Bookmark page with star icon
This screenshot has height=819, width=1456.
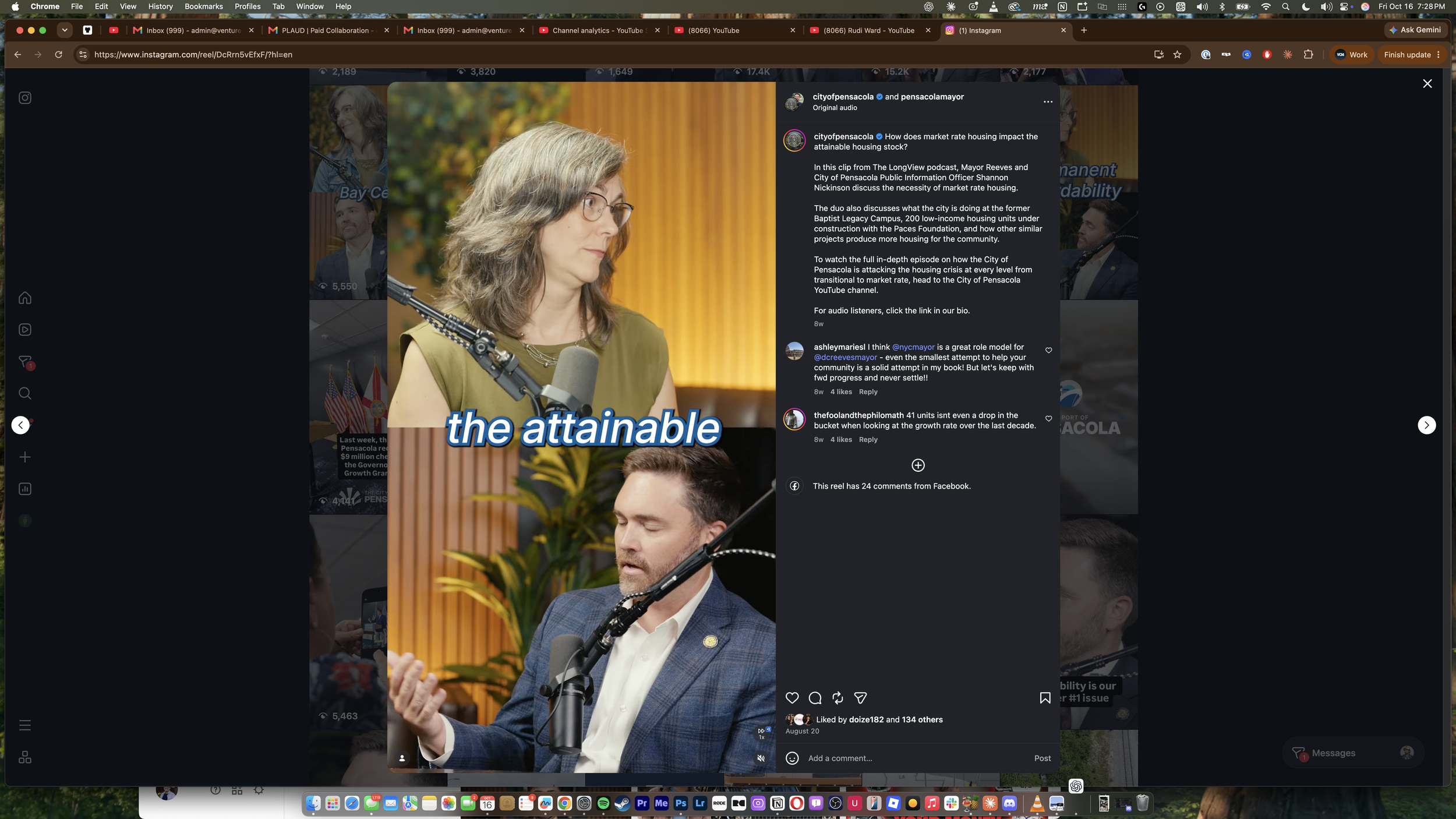click(1177, 54)
